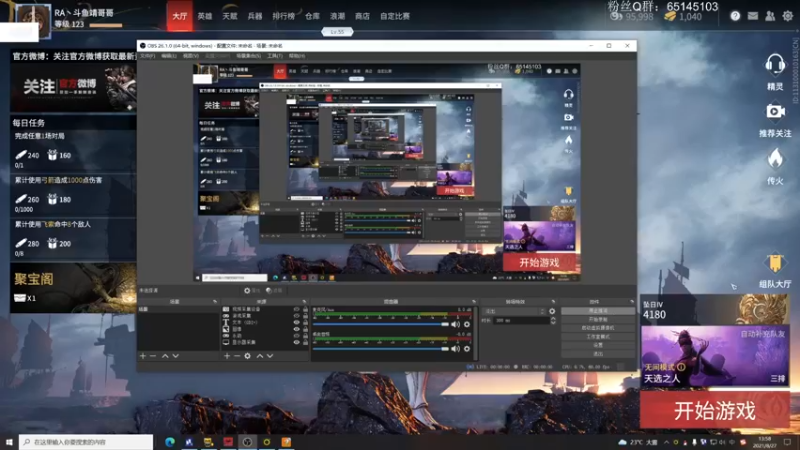This screenshot has width=800, height=450.
Task: Open scene transition properties gear in OBS
Action: [552, 311]
